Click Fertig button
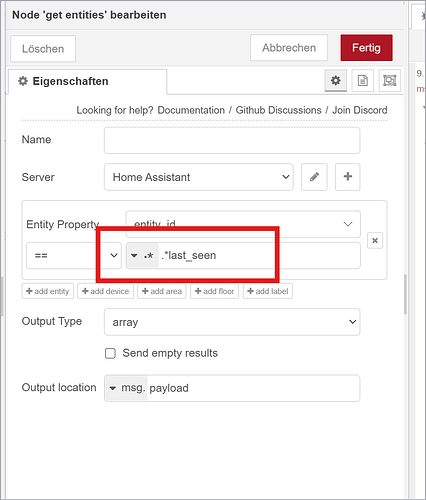The width and height of the screenshot is (426, 500). point(366,48)
